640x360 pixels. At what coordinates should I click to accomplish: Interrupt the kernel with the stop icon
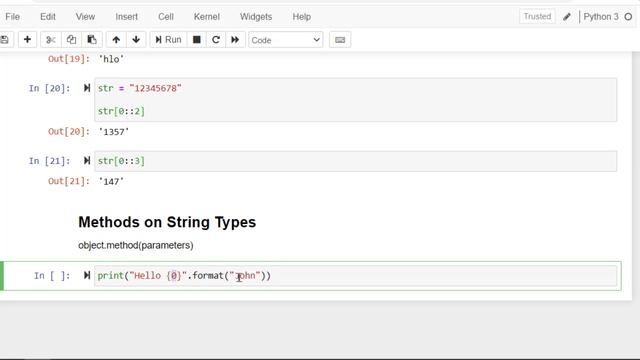(x=197, y=40)
